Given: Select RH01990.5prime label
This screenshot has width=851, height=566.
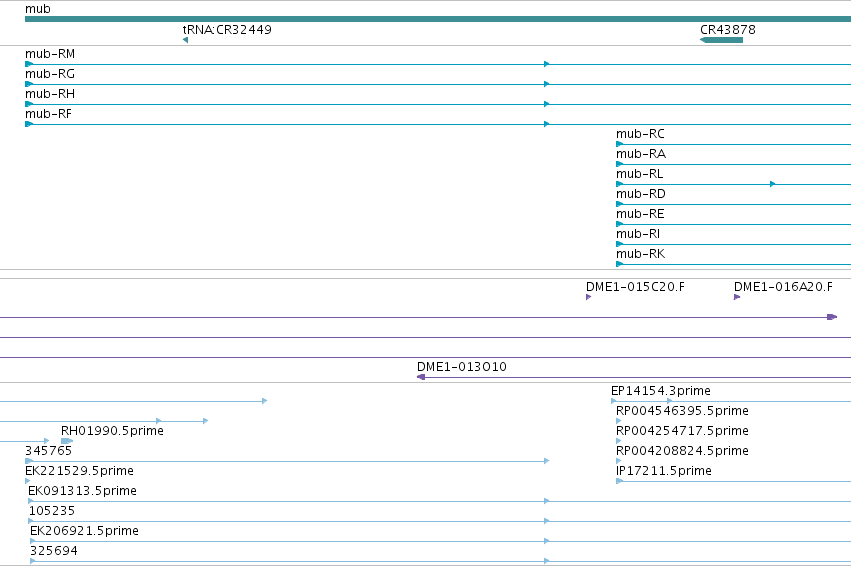Looking at the screenshot, I should click(112, 431).
